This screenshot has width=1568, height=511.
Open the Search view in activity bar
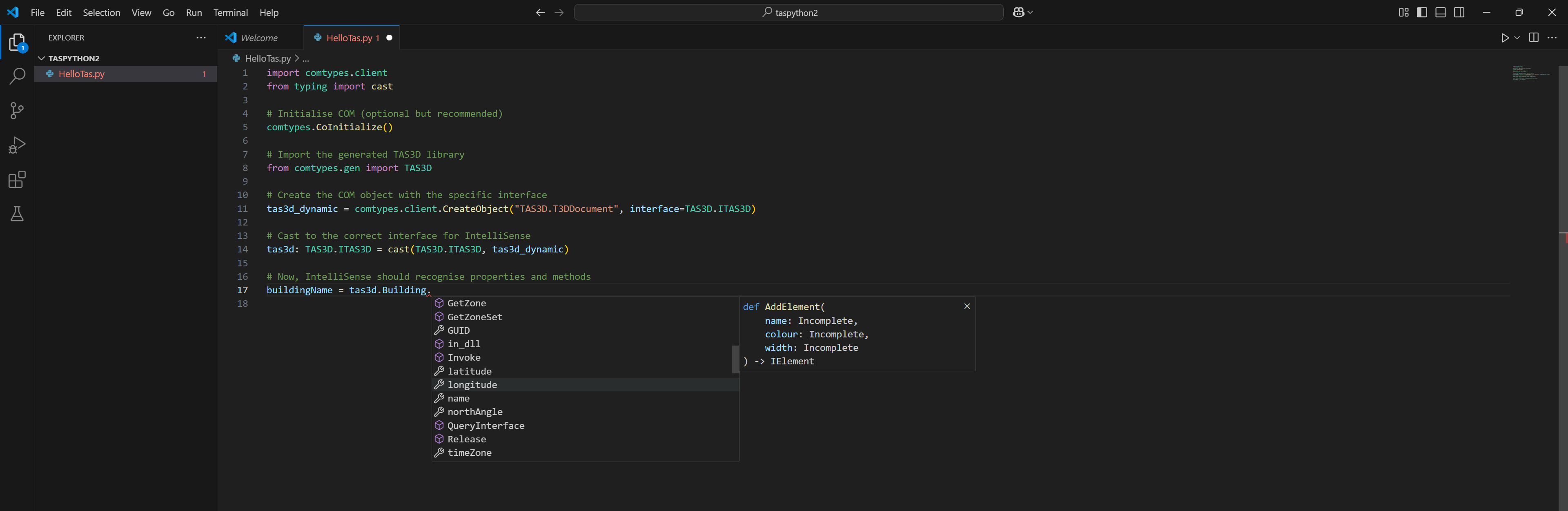(17, 76)
